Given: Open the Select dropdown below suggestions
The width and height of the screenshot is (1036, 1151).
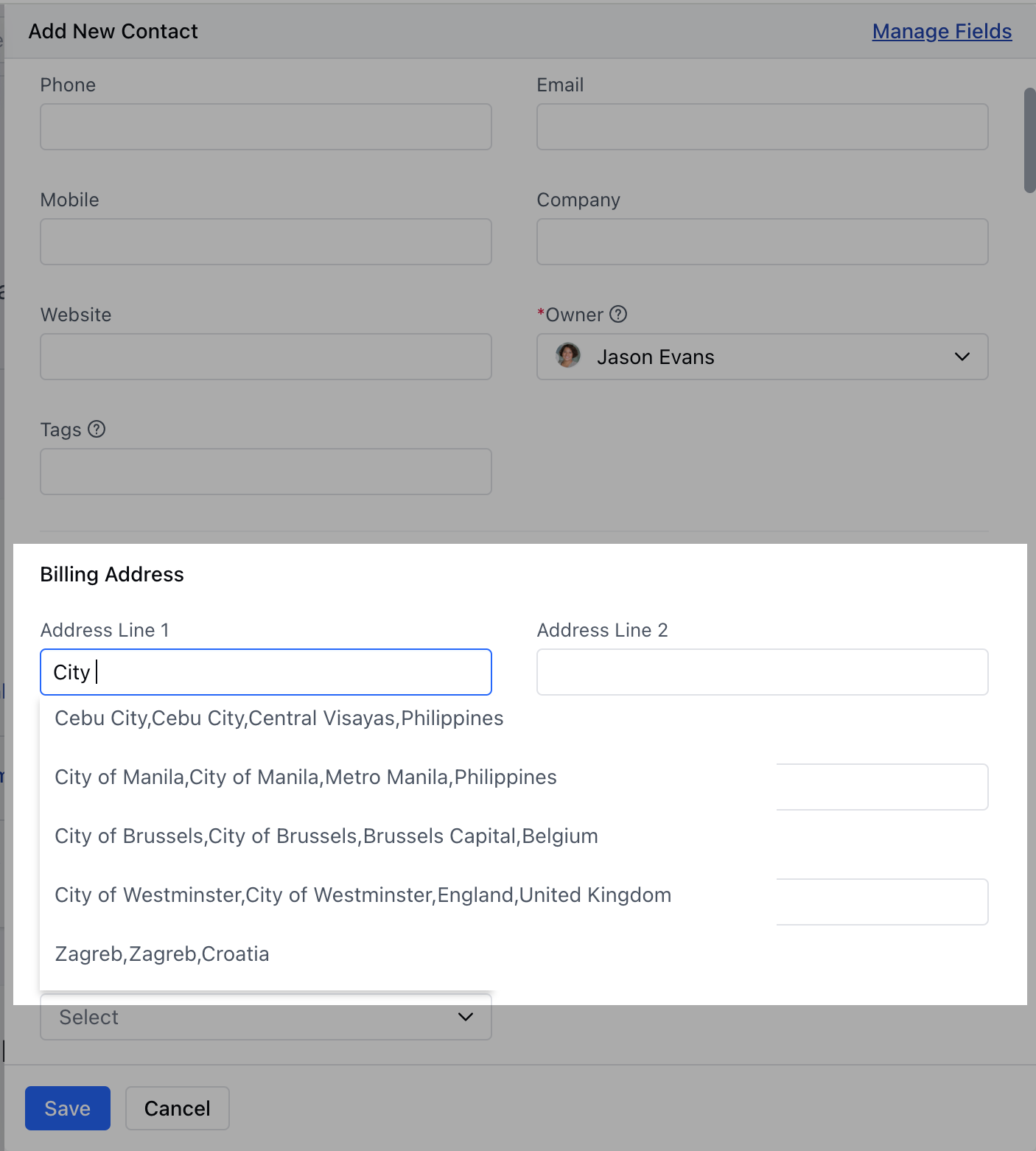Looking at the screenshot, I should [x=266, y=1017].
